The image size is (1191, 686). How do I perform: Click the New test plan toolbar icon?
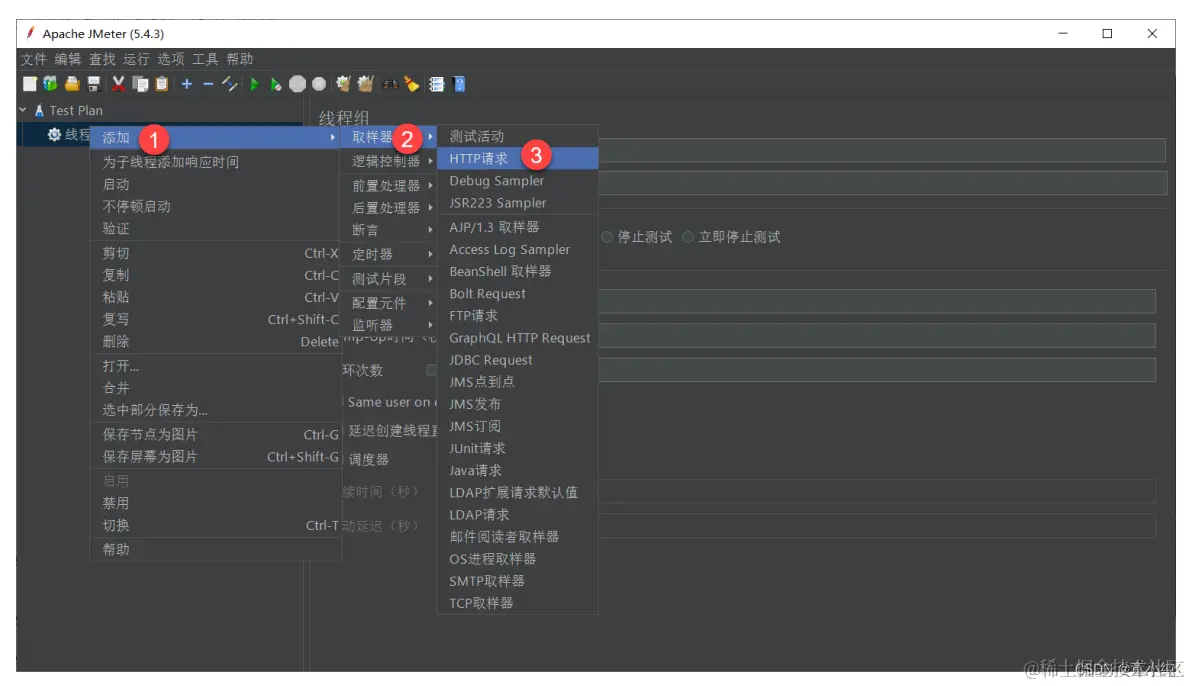30,84
